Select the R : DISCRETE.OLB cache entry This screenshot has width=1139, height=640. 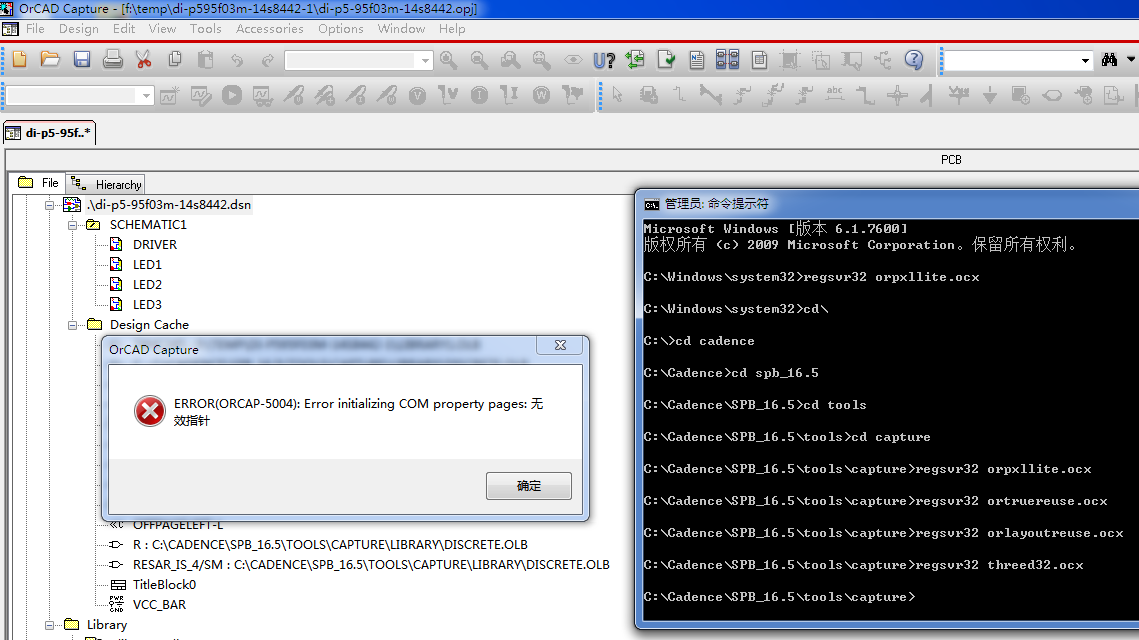(x=330, y=545)
